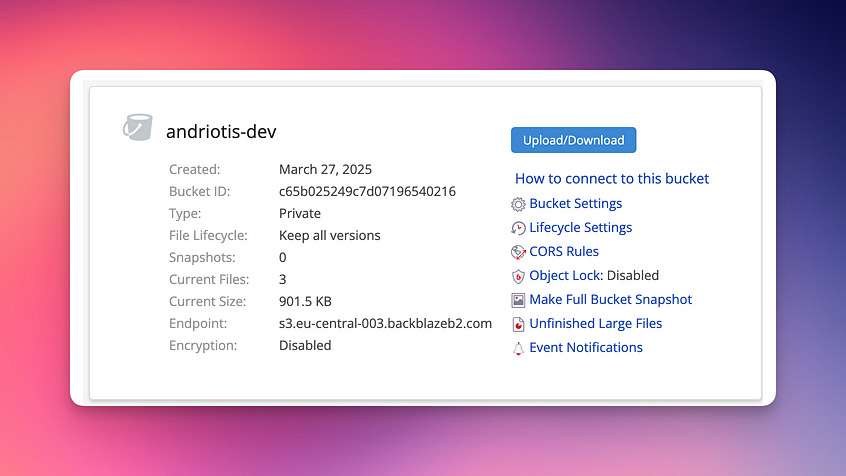Open the Event Notifications link
Screen dimensions: 846x476
click(586, 348)
